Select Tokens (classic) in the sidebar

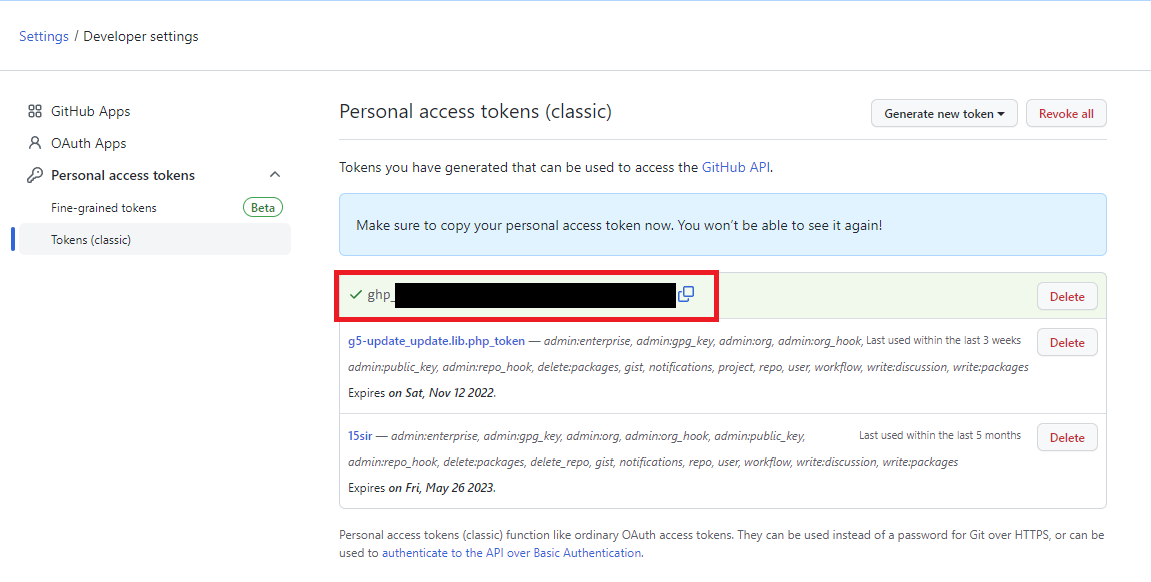91,240
